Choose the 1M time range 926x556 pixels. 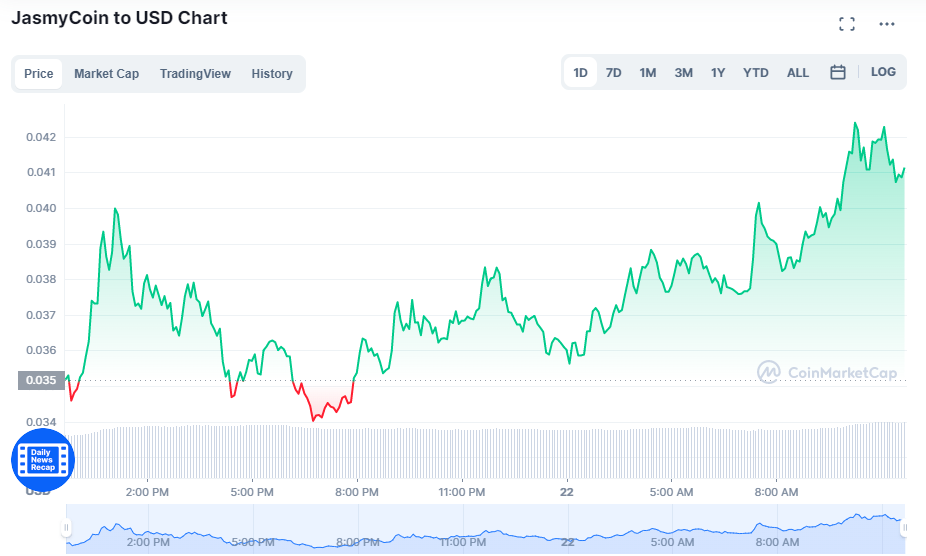[x=648, y=73]
